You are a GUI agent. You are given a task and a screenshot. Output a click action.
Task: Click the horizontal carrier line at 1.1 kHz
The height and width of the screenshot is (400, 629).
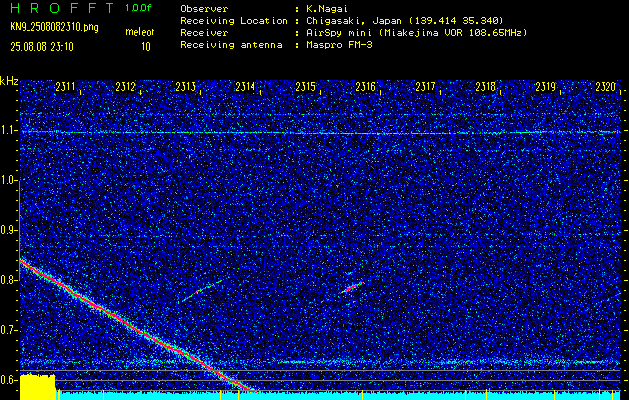pyautogui.click(x=320, y=132)
